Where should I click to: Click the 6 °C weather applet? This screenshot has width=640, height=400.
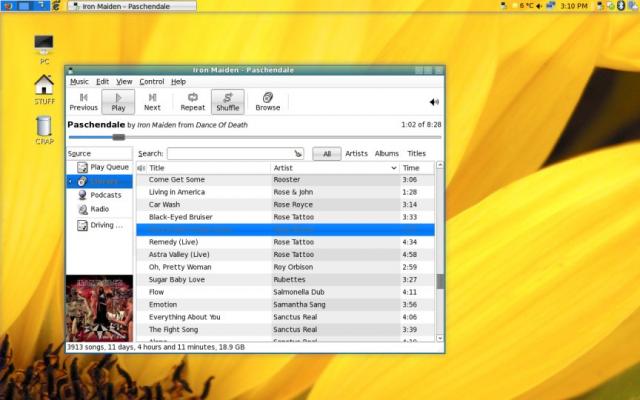pyautogui.click(x=522, y=6)
